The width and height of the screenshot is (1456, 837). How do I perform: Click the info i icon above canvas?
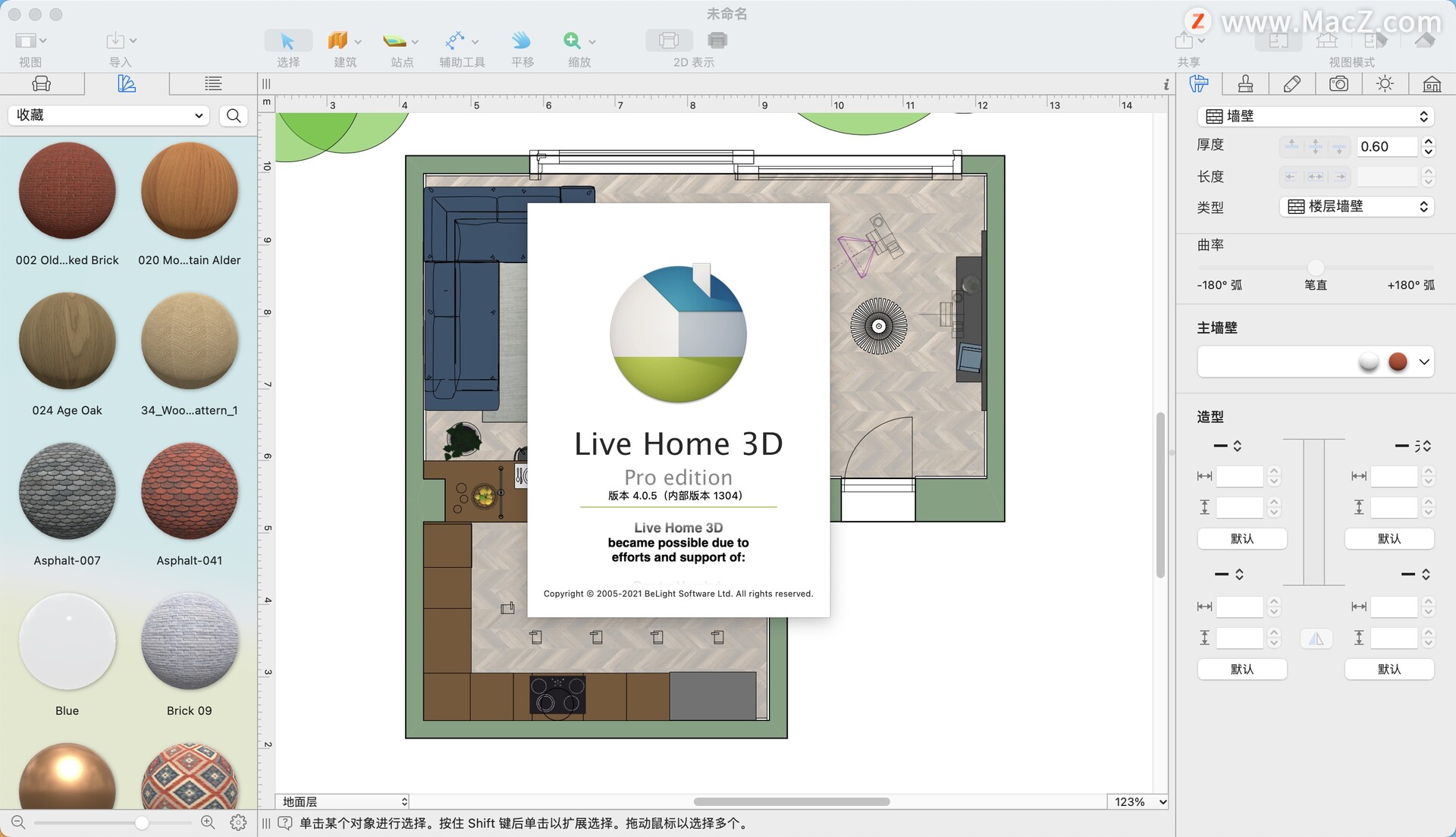click(1166, 84)
